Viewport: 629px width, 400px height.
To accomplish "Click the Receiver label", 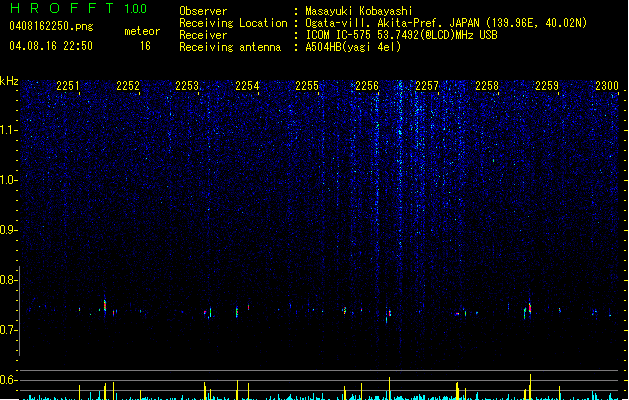I will click(x=203, y=35).
